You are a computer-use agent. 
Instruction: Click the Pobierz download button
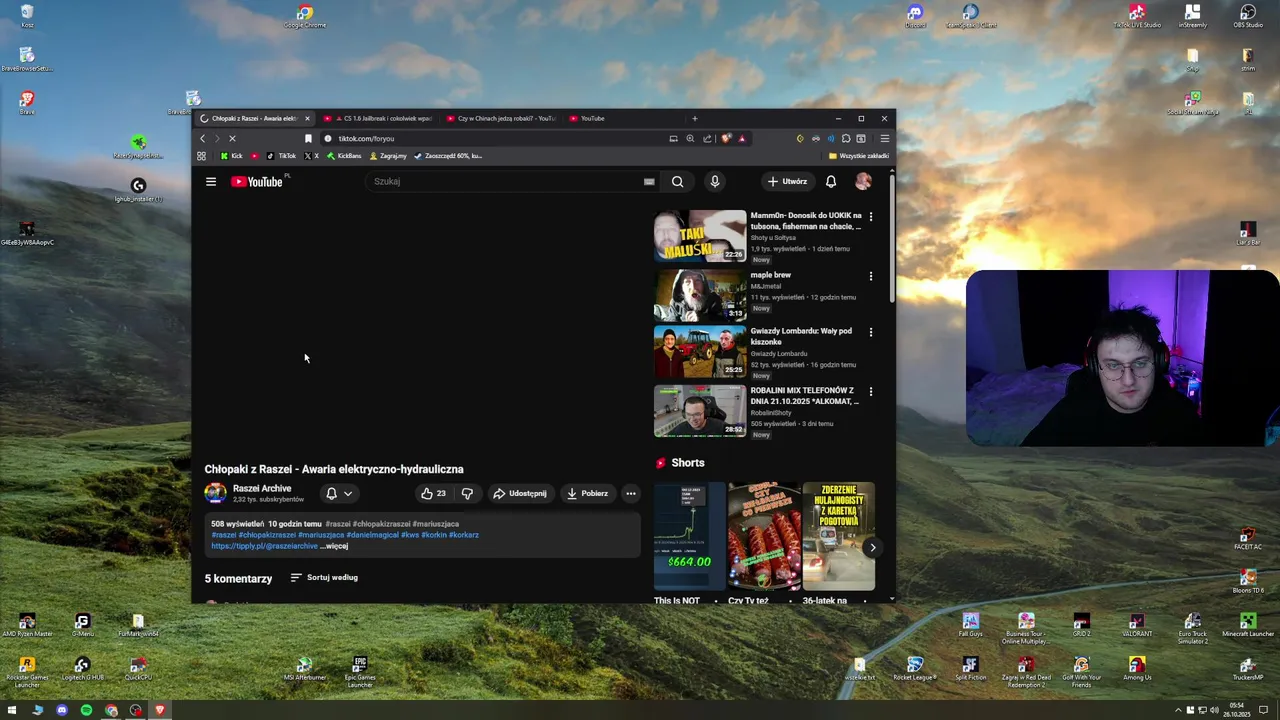pyautogui.click(x=587, y=493)
